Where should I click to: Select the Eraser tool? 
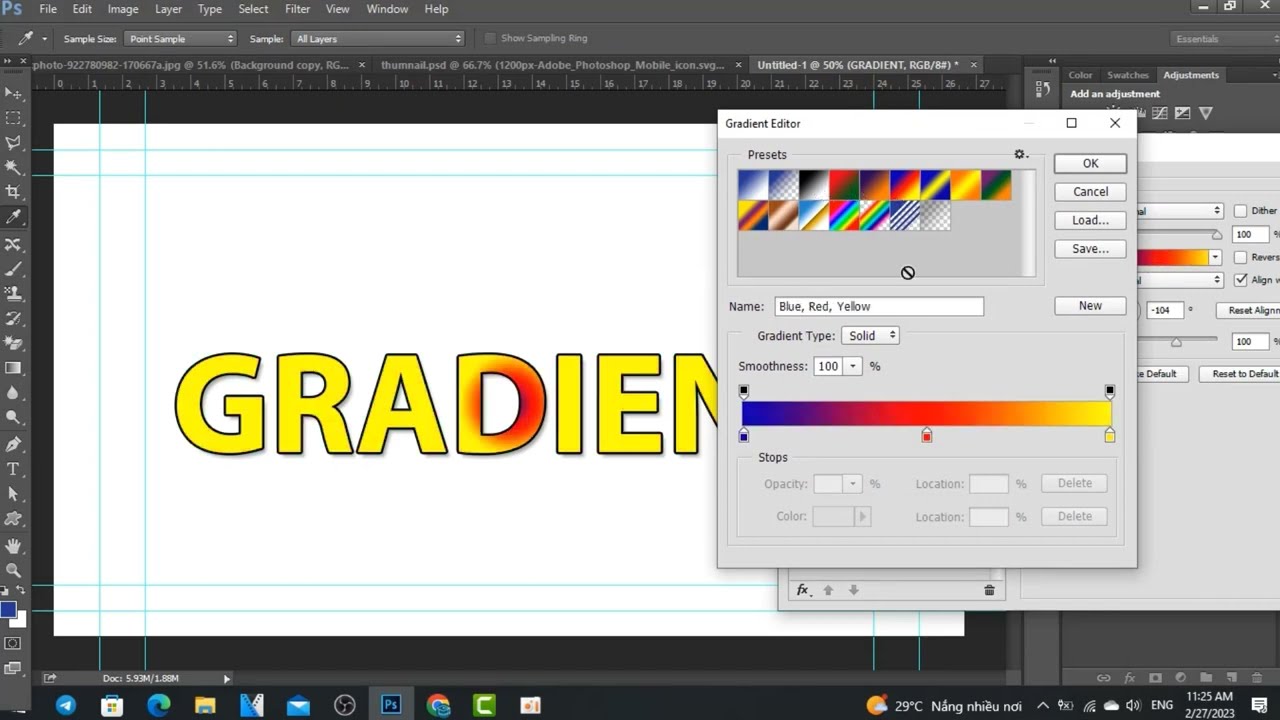coord(14,344)
